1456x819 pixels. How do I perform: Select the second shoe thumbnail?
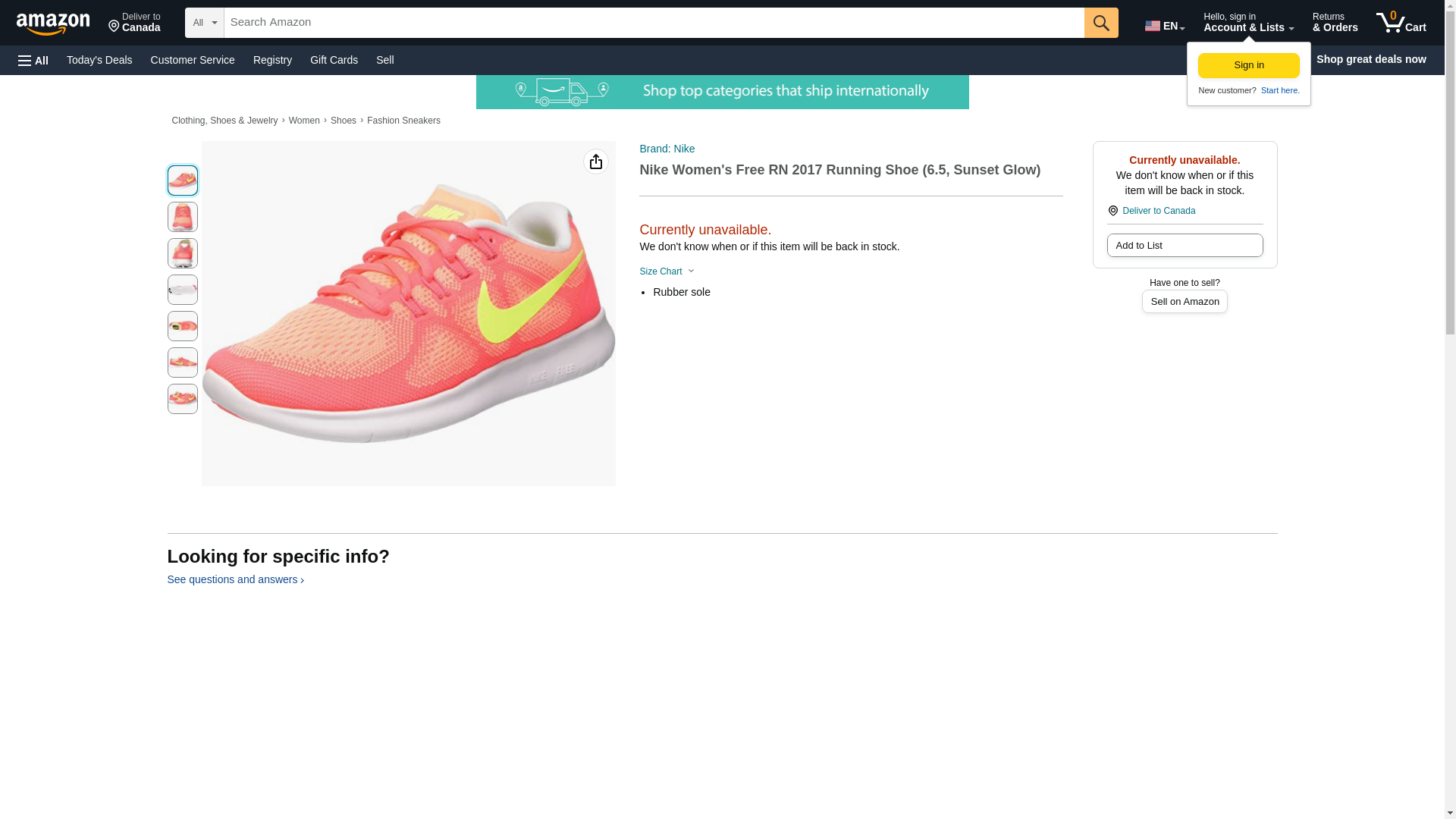pyautogui.click(x=182, y=217)
